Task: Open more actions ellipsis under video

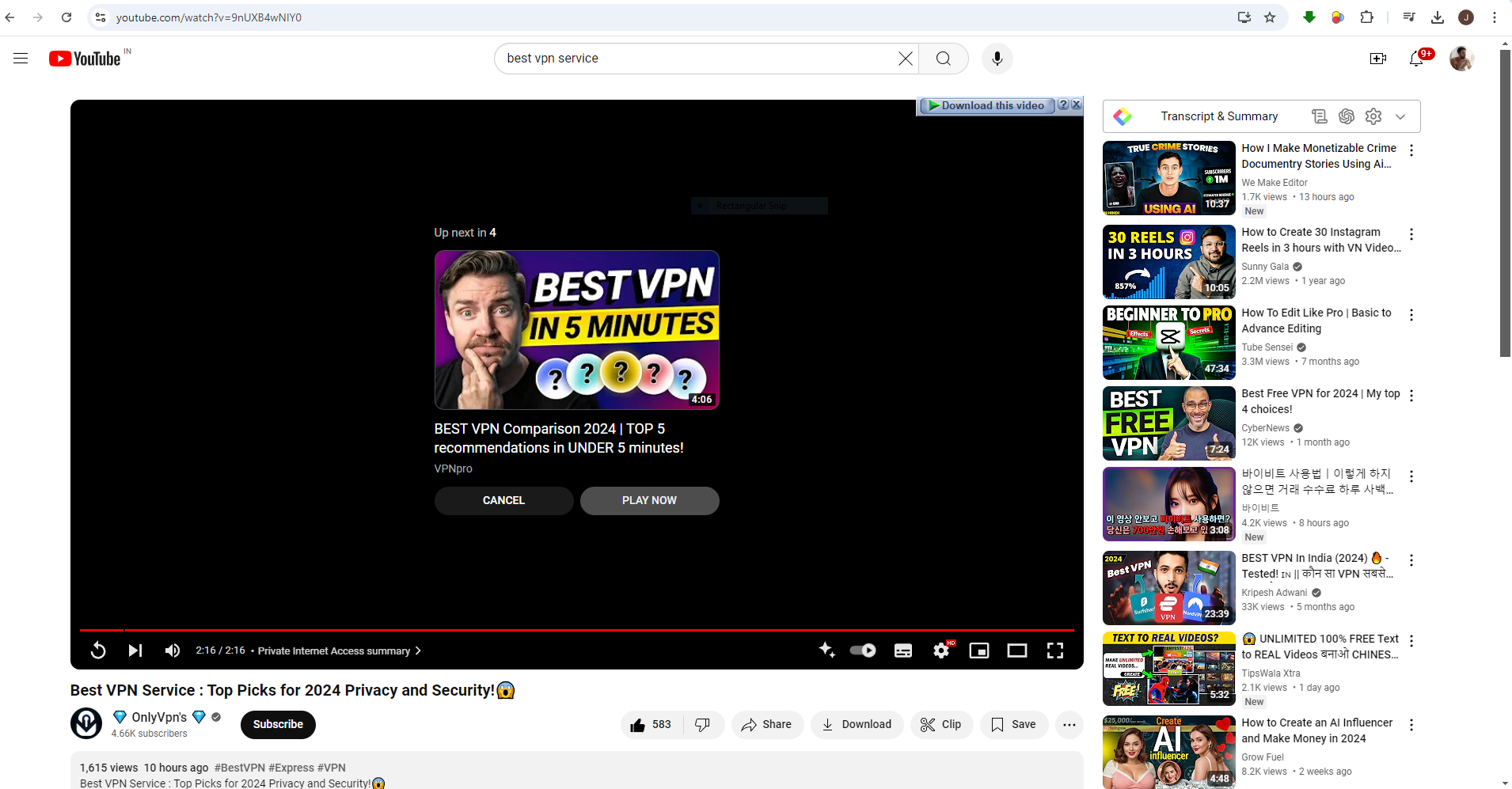Action: coord(1069,724)
